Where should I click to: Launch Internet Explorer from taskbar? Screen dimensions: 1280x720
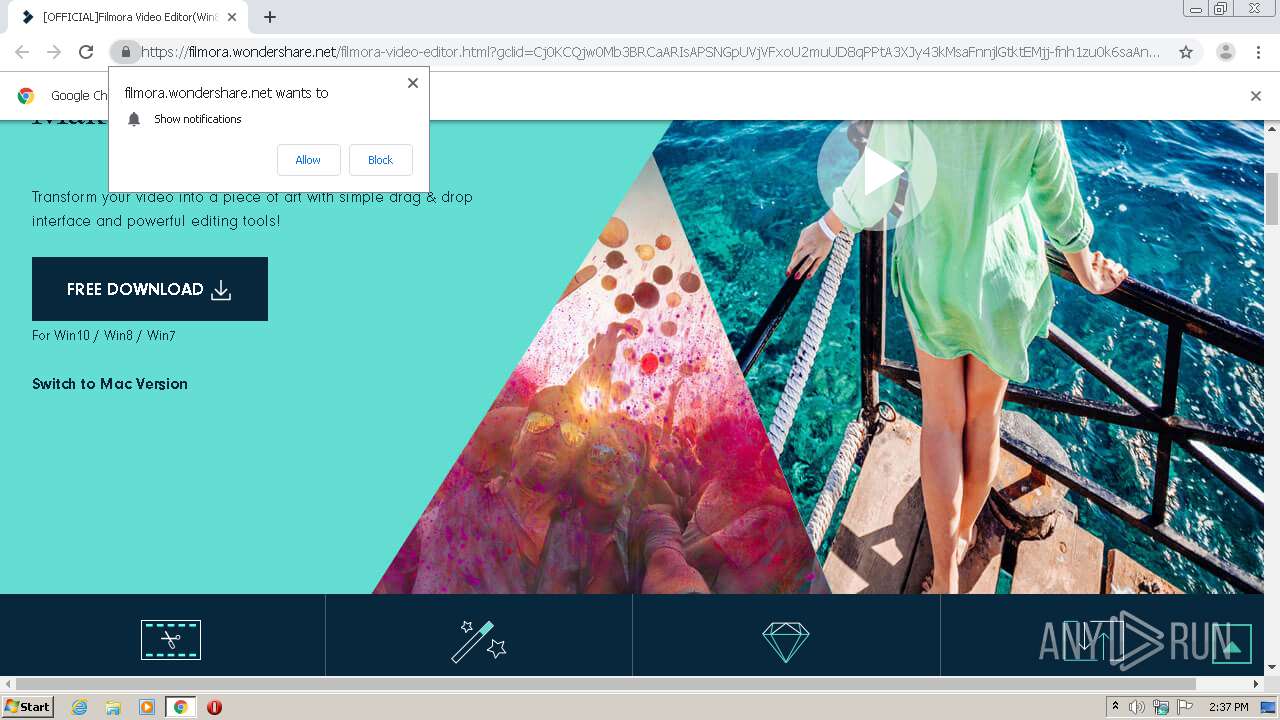tap(79, 707)
